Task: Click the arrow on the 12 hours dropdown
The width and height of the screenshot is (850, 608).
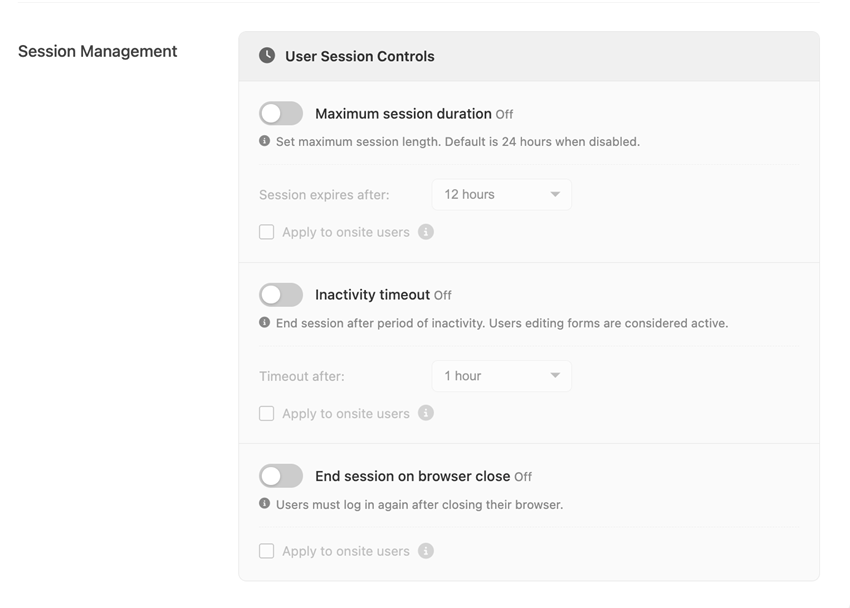Action: [x=555, y=194]
